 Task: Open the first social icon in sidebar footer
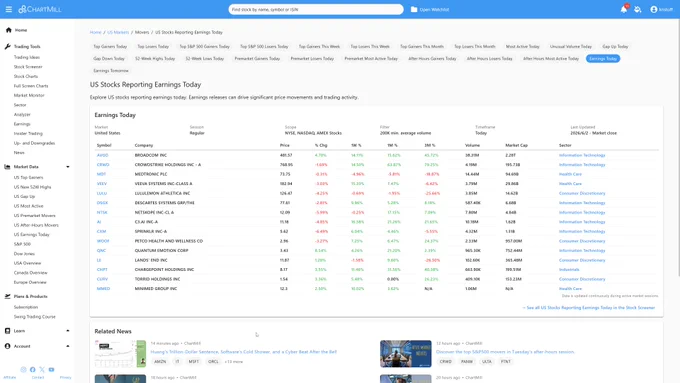tap(23, 370)
